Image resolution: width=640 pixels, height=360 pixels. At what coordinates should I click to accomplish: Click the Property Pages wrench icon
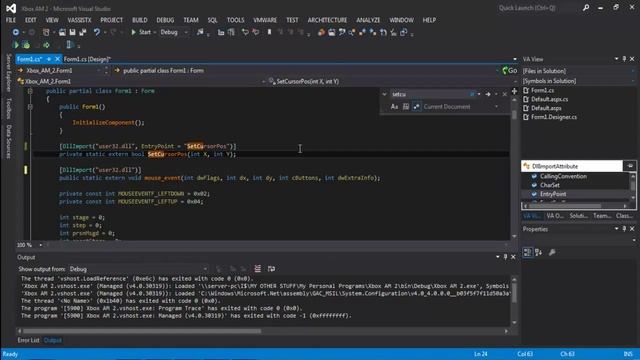pyautogui.click(x=552, y=253)
